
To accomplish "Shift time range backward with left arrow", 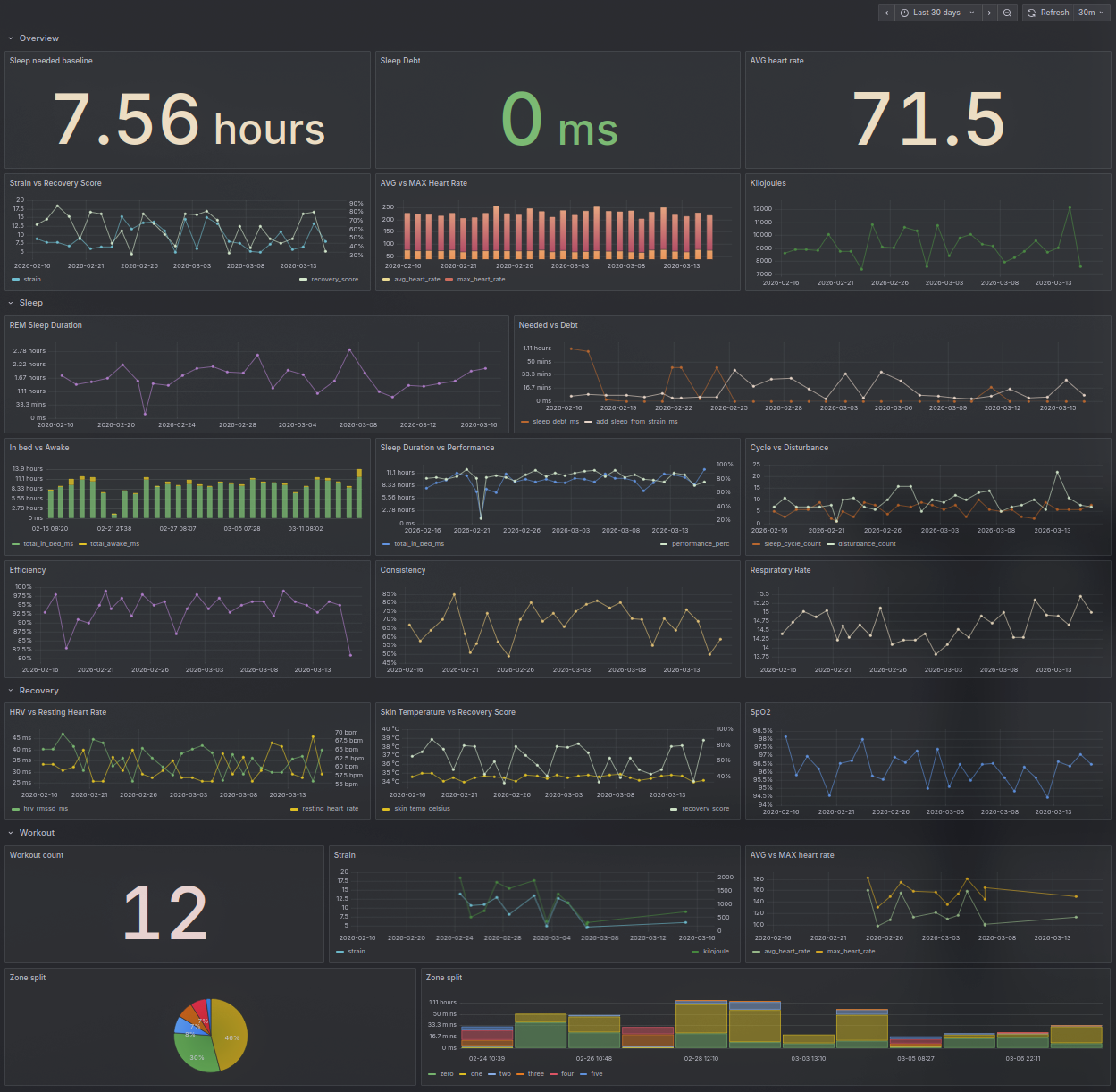I will (x=886, y=13).
